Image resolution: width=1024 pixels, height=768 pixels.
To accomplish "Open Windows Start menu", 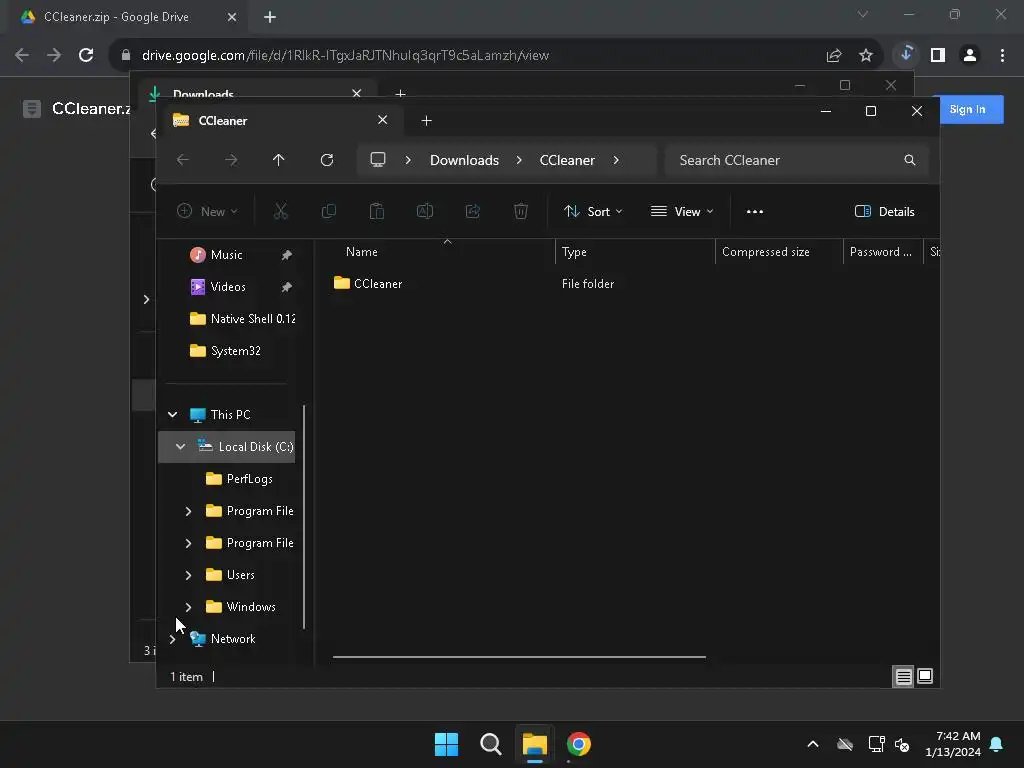I will click(x=446, y=744).
